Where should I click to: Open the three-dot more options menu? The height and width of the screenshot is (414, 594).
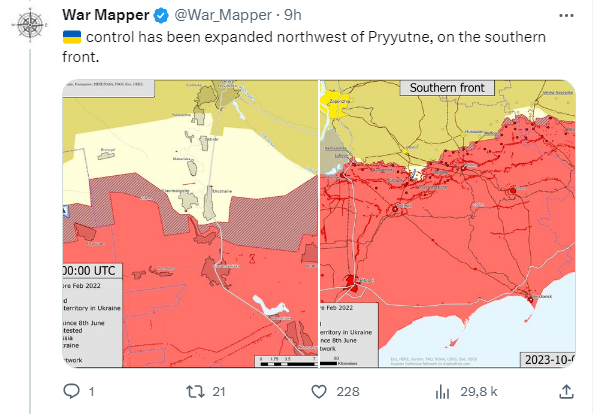tap(566, 16)
